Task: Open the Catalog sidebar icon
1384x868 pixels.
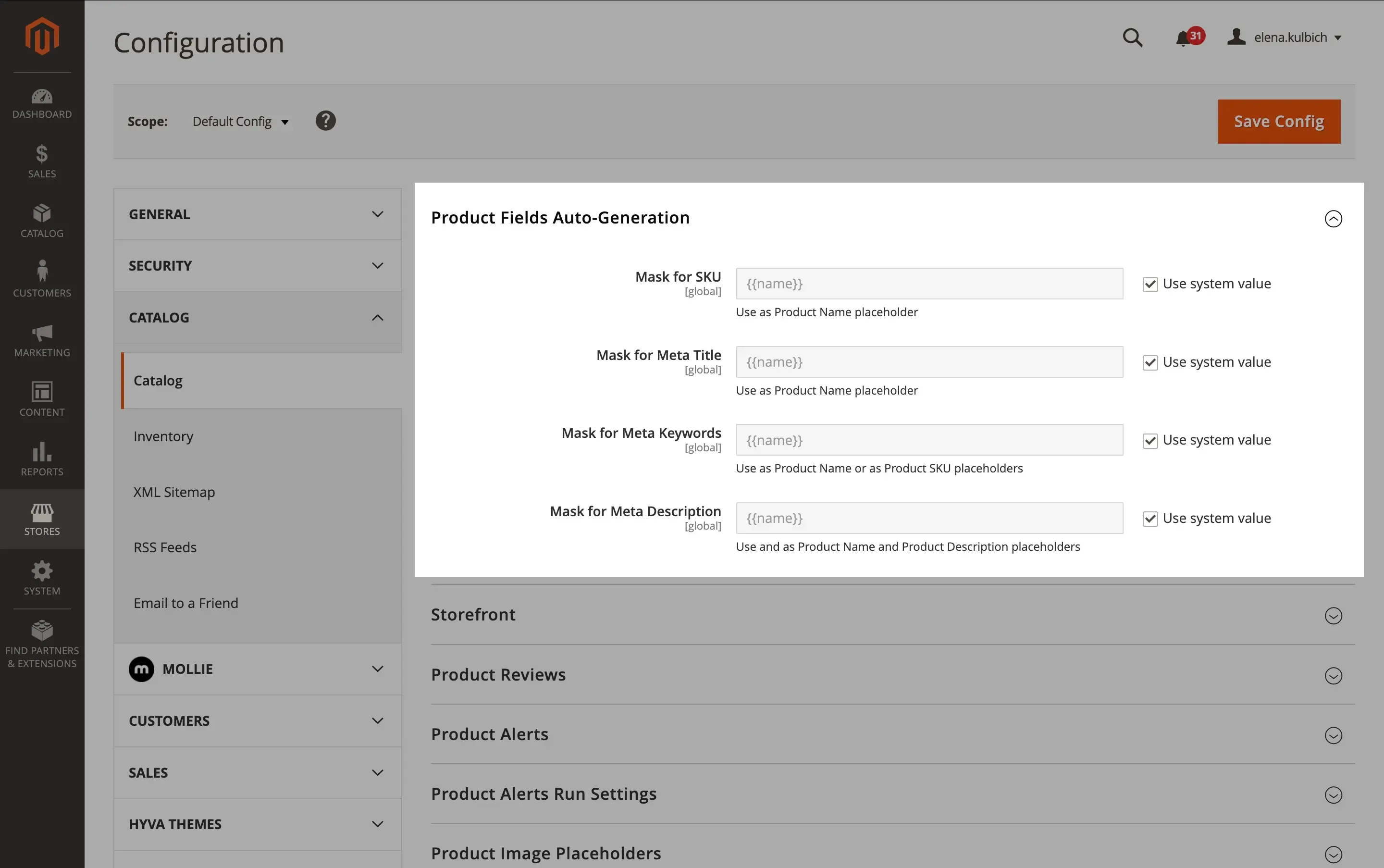Action: [42, 220]
